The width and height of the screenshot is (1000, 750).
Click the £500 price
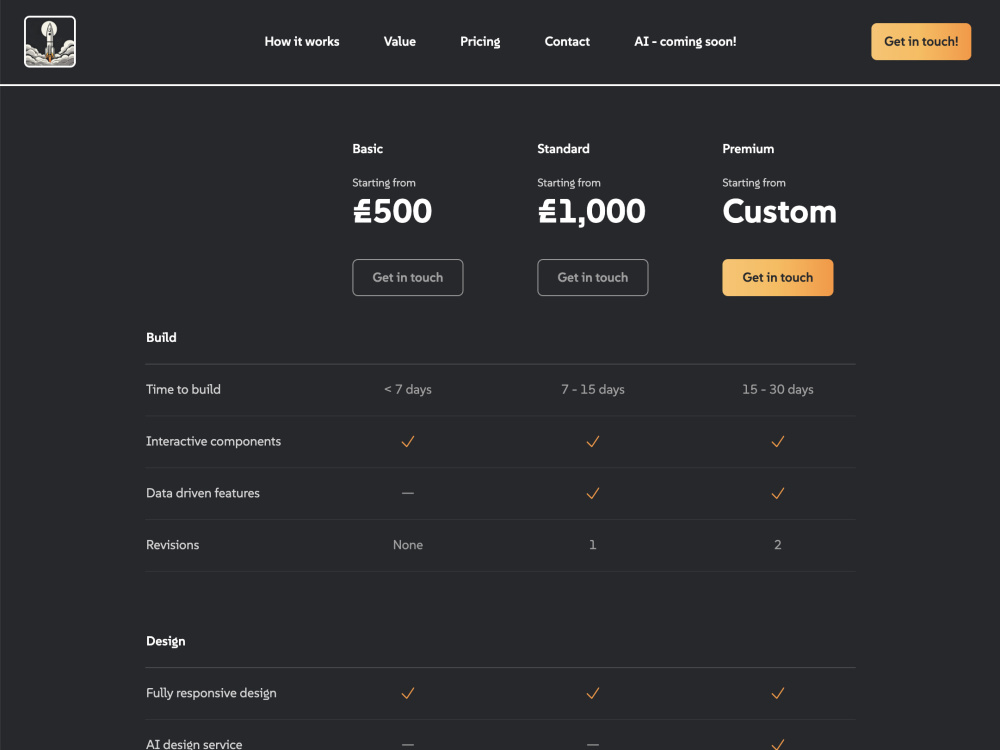pyautogui.click(x=392, y=211)
